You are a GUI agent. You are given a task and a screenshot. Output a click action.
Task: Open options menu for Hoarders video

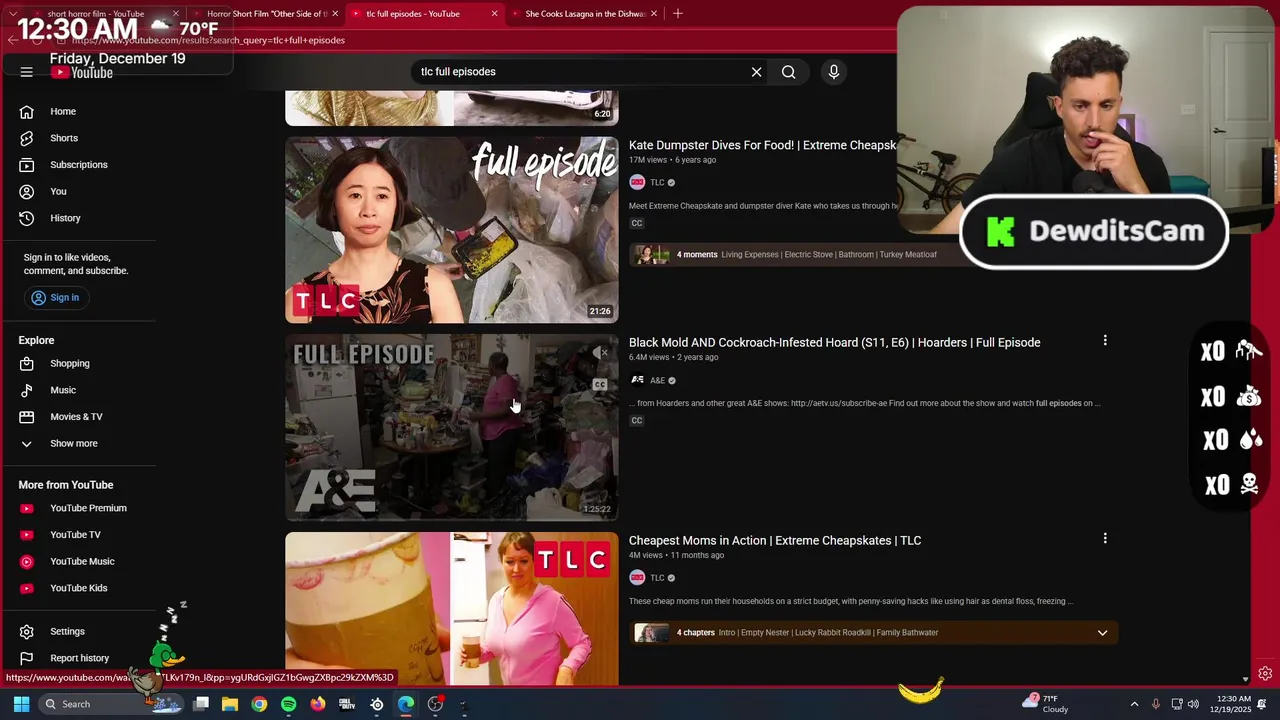(x=1105, y=341)
